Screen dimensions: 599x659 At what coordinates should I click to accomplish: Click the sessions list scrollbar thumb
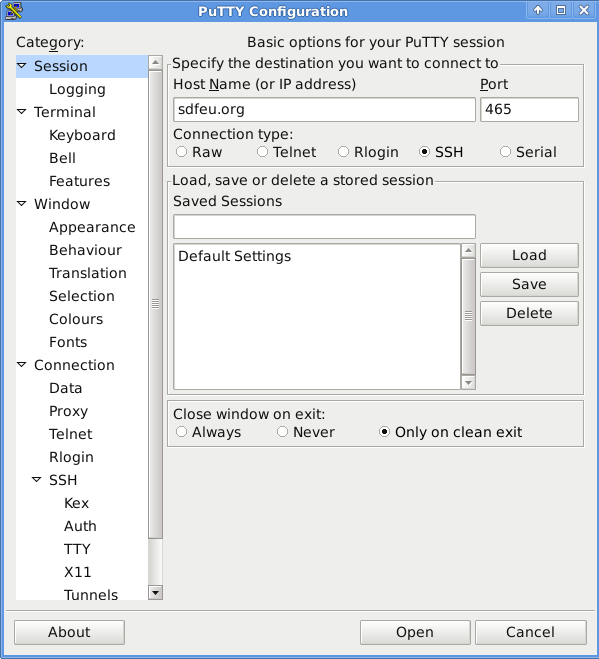(x=468, y=316)
